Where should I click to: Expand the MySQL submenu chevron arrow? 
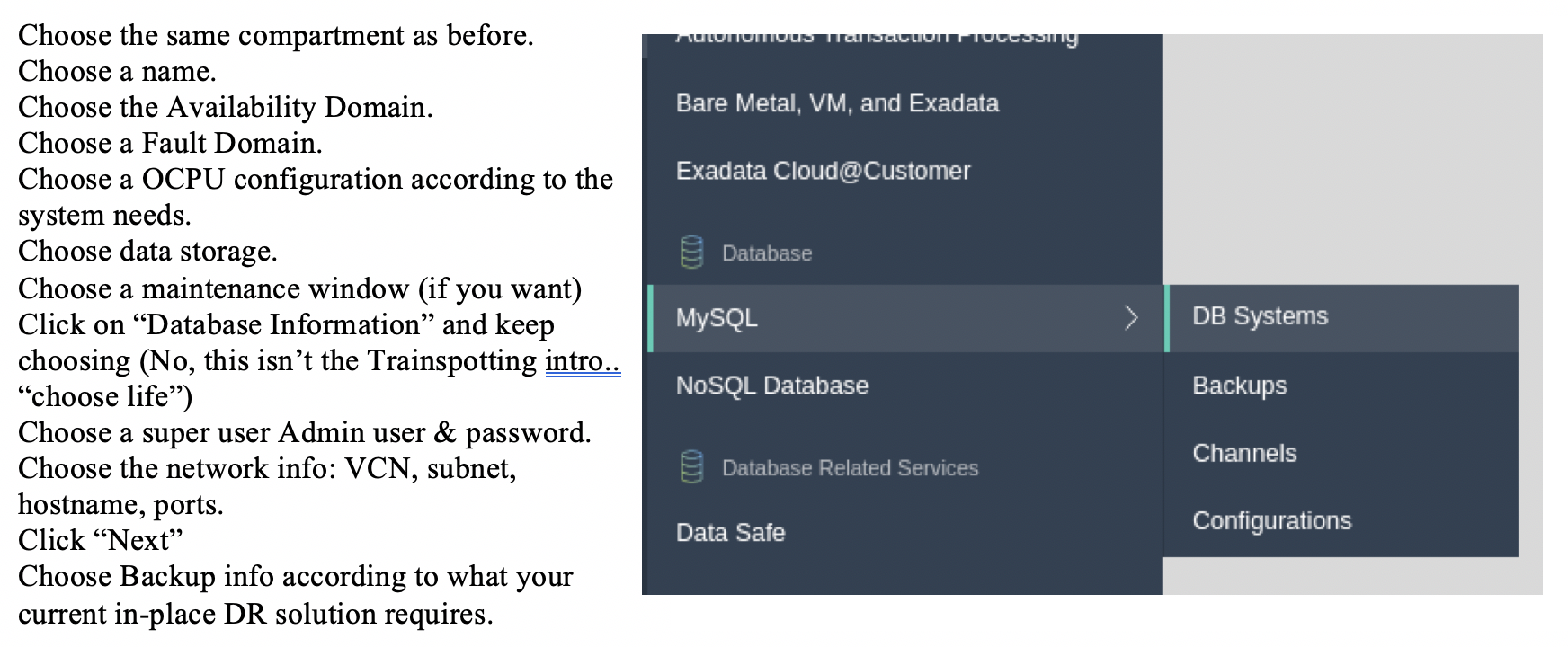click(1131, 317)
